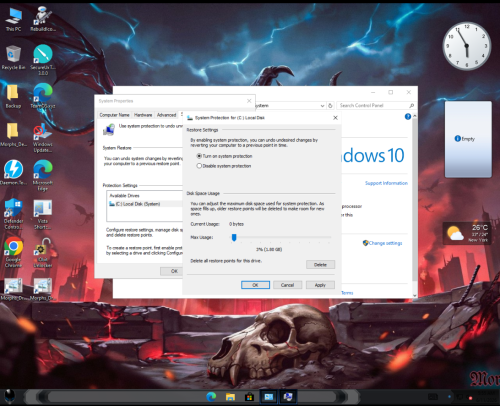Launch Google Chrome from the desktop
Screen dimensions: 500x406
(x=13, y=252)
